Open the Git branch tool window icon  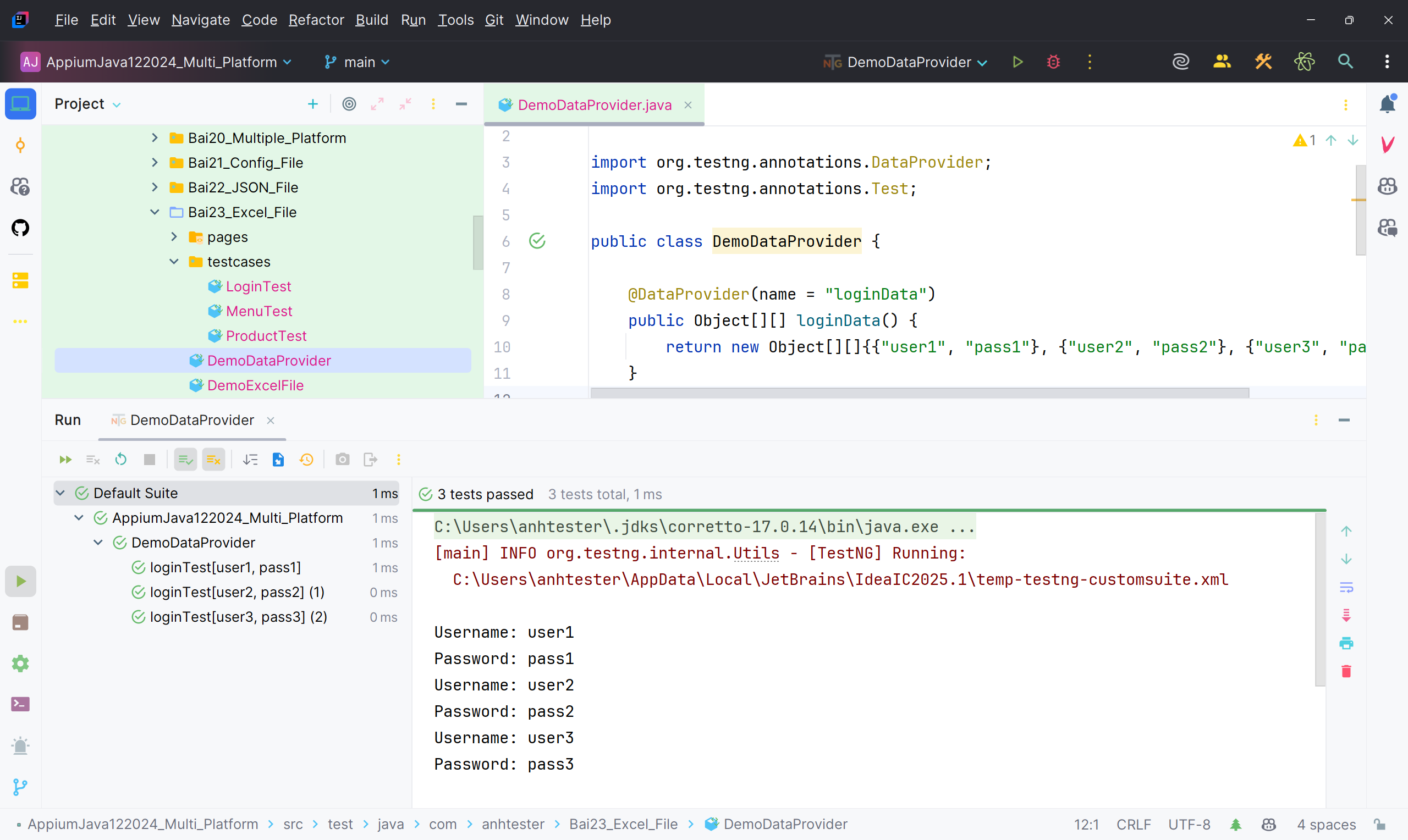click(x=20, y=787)
